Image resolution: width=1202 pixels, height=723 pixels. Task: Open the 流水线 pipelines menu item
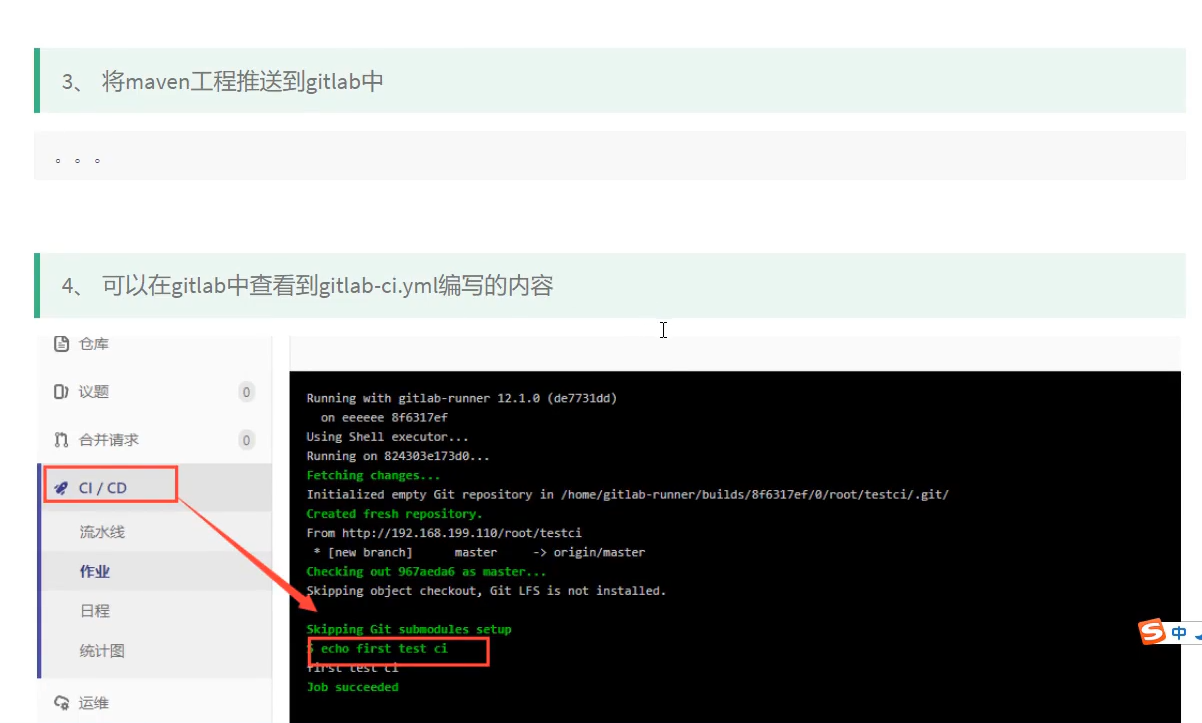(102, 532)
